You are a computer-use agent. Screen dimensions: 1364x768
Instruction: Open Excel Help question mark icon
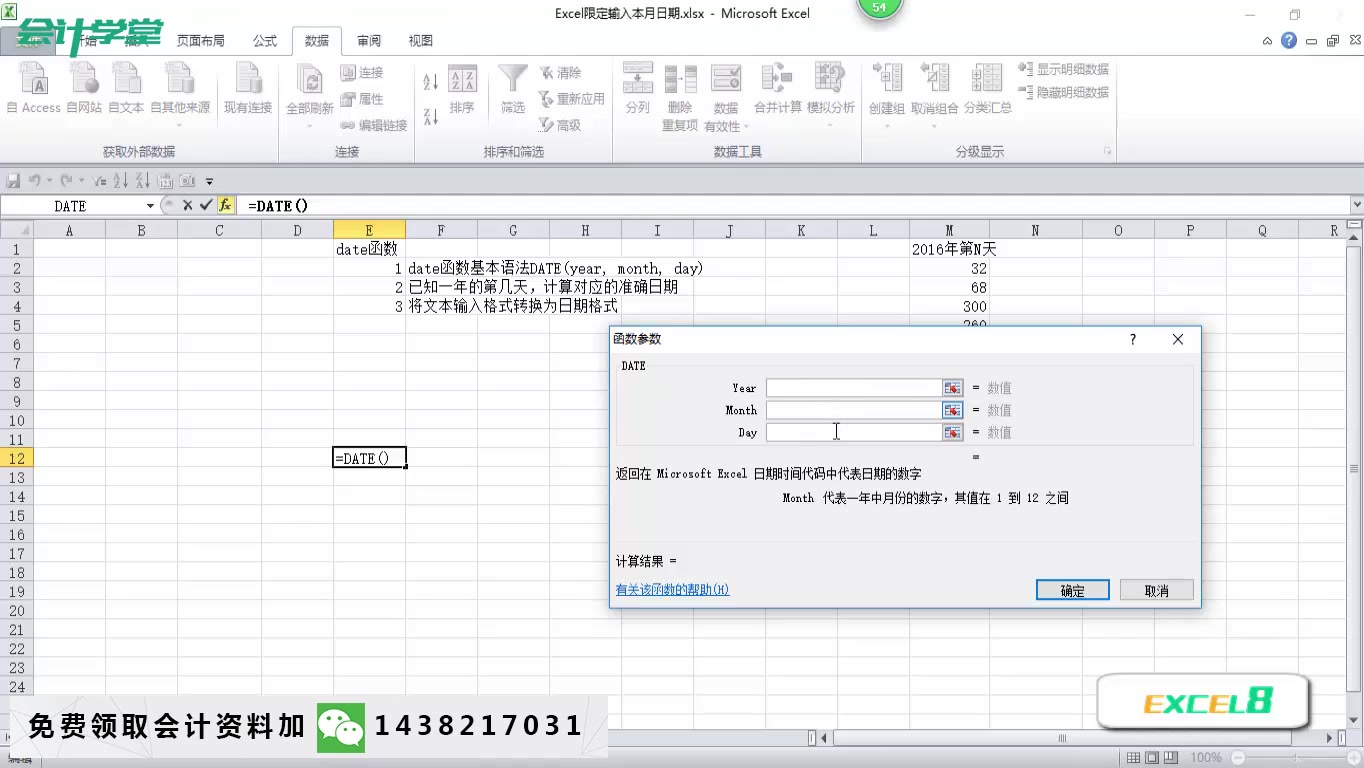pyautogui.click(x=1288, y=41)
